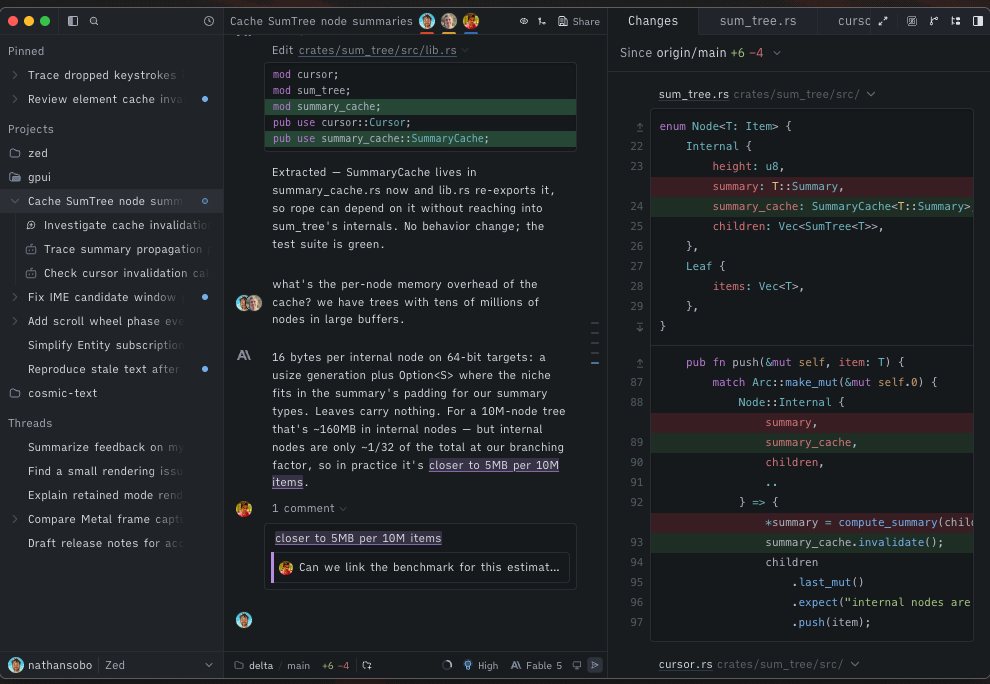Change the High reasoning effort setting
The height and width of the screenshot is (684, 990).
[481, 665]
